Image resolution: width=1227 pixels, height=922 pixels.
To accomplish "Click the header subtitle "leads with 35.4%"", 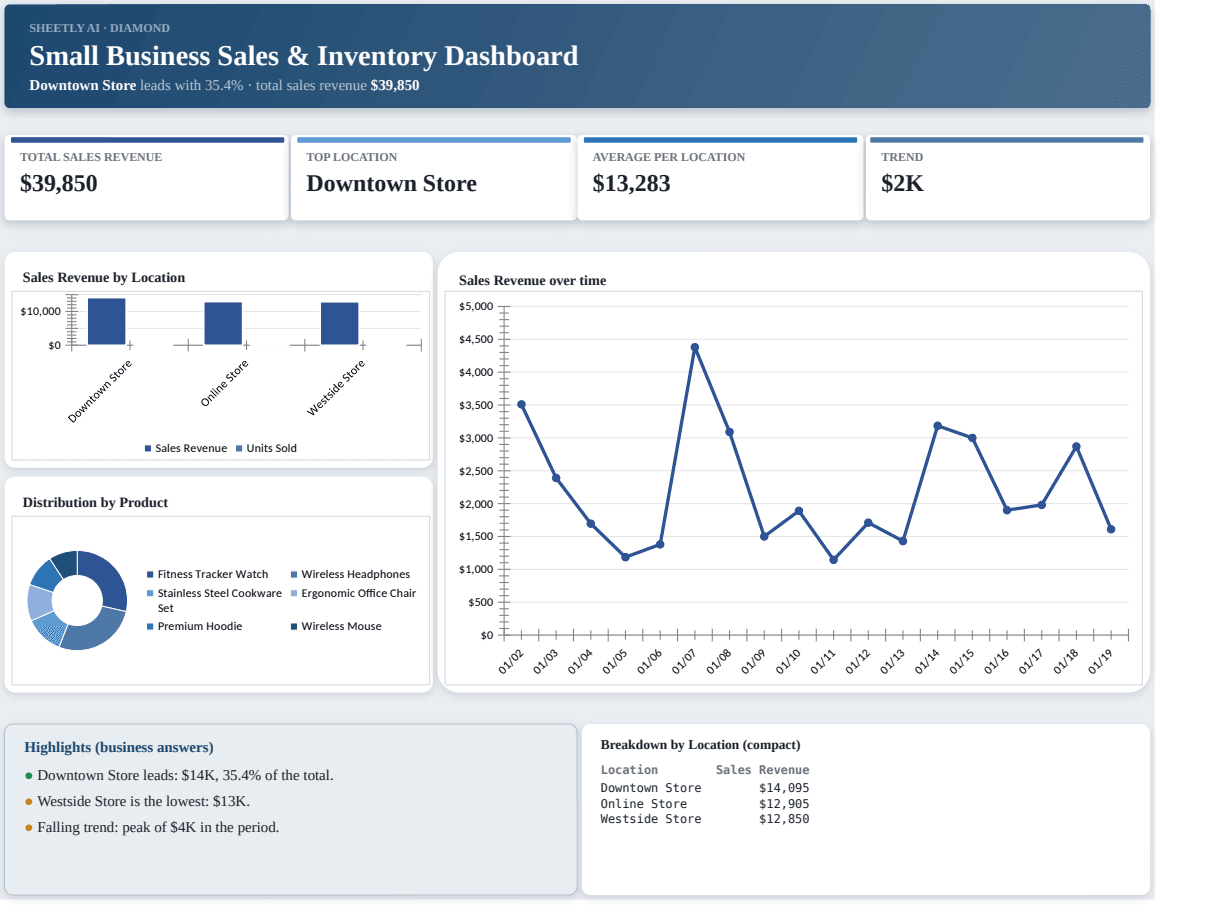I will coord(191,85).
